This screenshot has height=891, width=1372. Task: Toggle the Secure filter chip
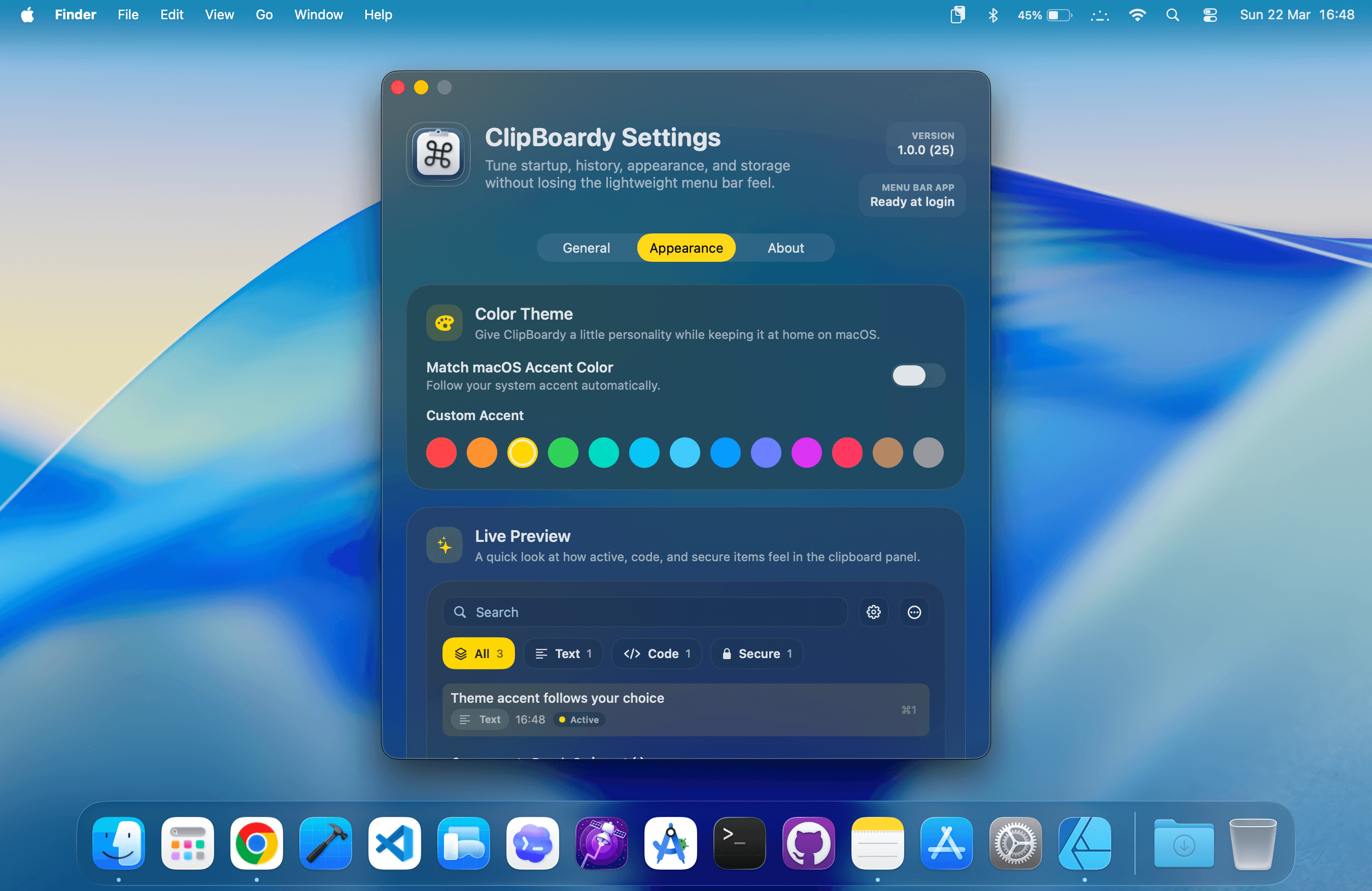(757, 654)
